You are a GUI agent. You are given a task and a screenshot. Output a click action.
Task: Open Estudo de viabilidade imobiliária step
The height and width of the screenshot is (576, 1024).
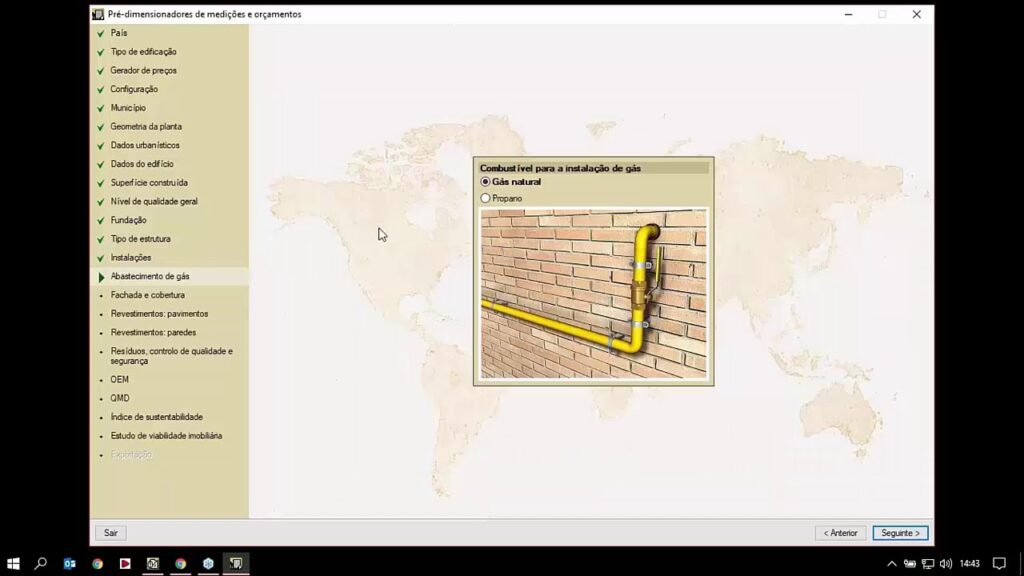(x=166, y=436)
